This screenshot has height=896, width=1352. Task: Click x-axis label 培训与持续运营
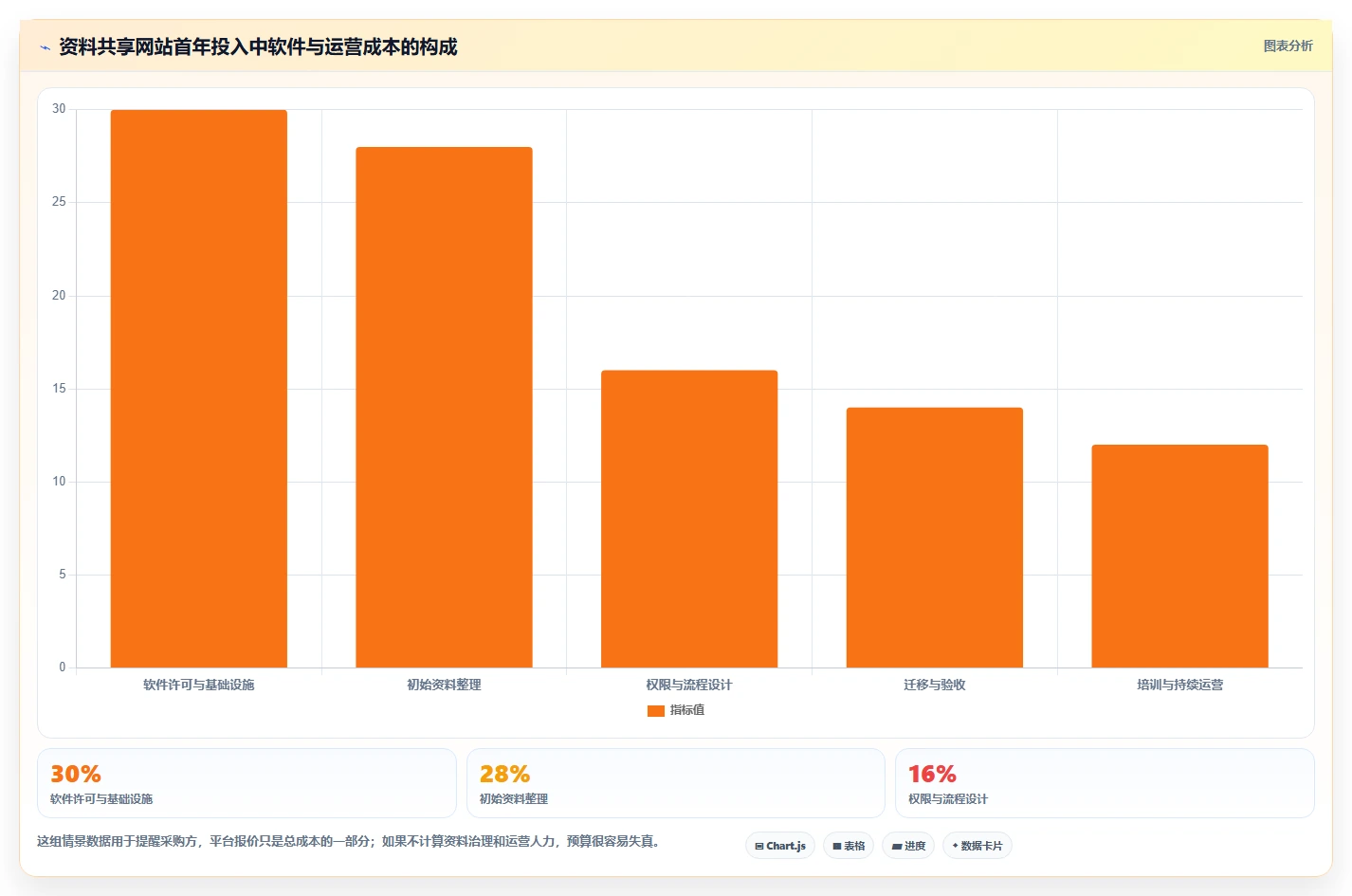point(1179,685)
